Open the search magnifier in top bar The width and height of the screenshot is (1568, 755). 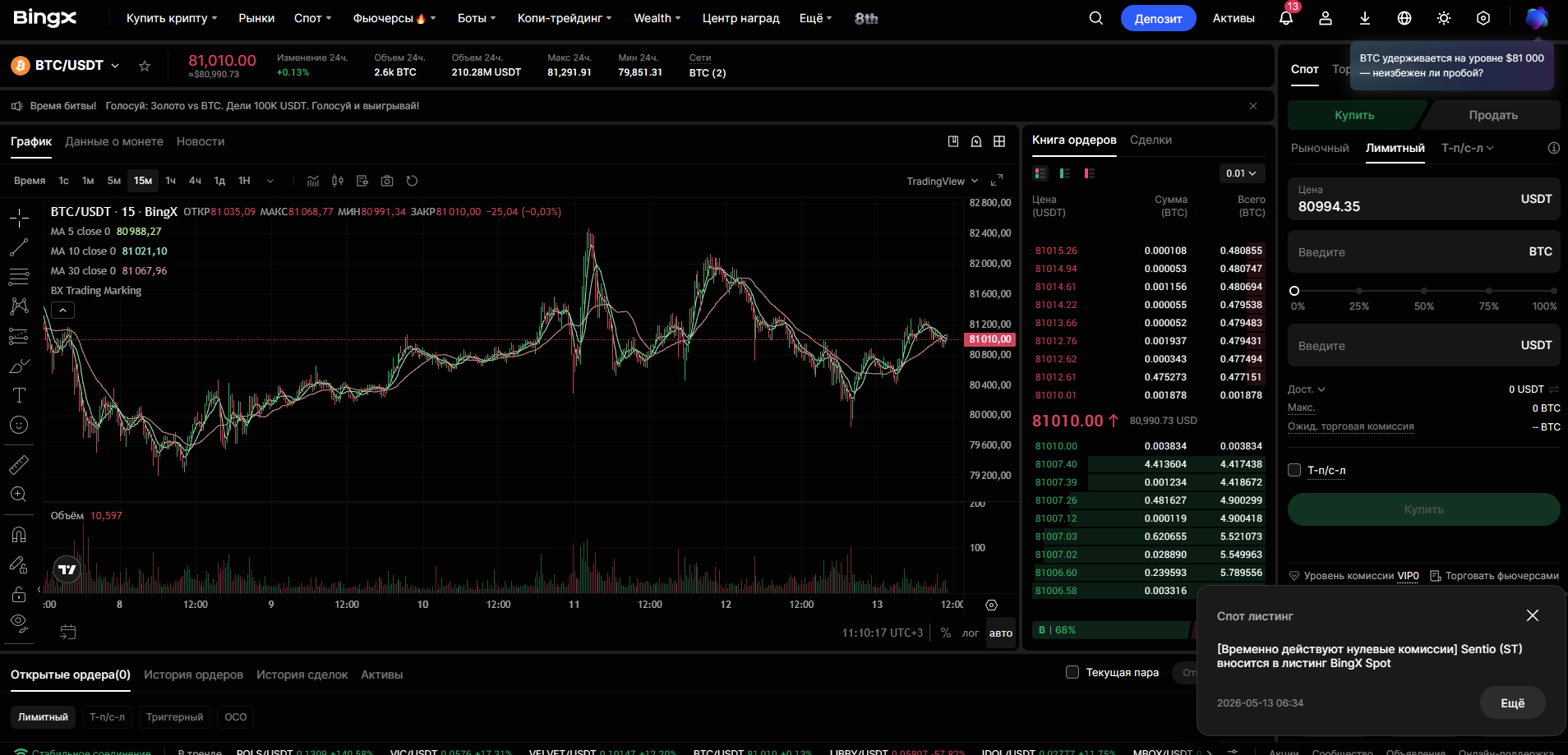(x=1095, y=18)
